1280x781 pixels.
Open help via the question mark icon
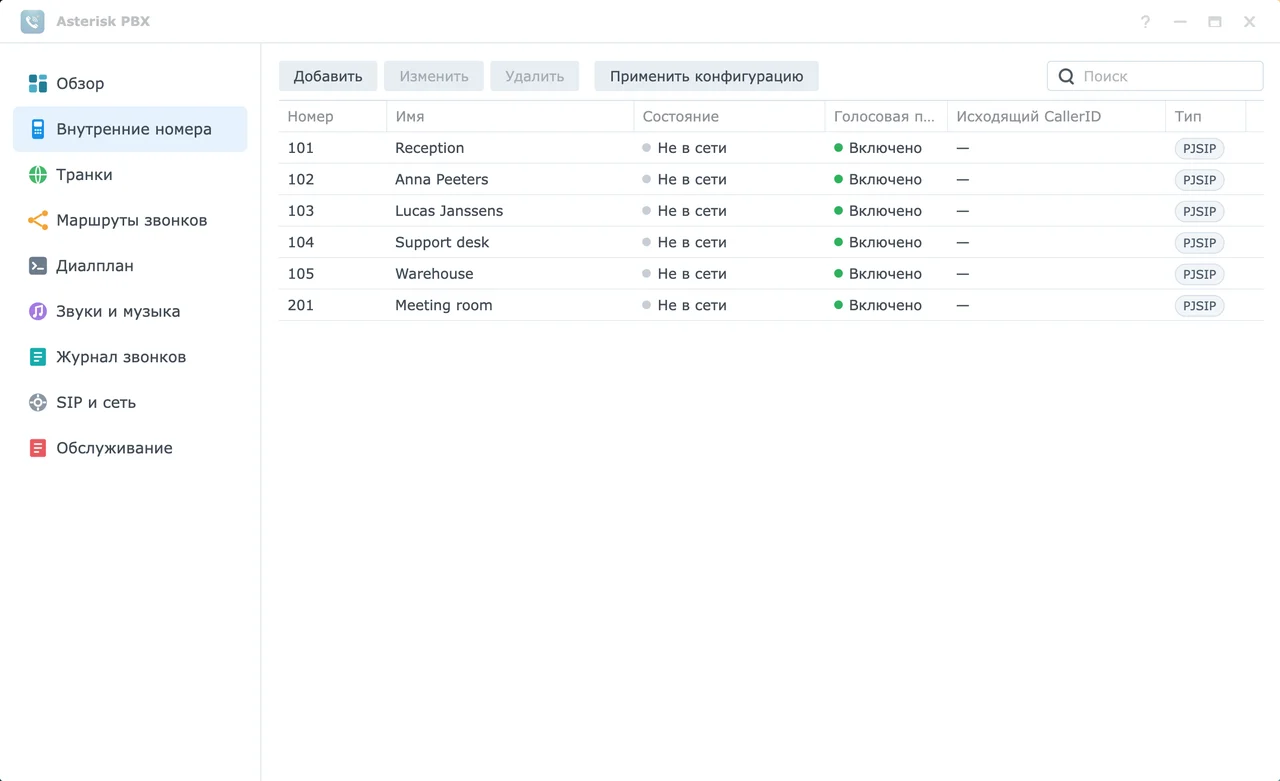[x=1145, y=22]
